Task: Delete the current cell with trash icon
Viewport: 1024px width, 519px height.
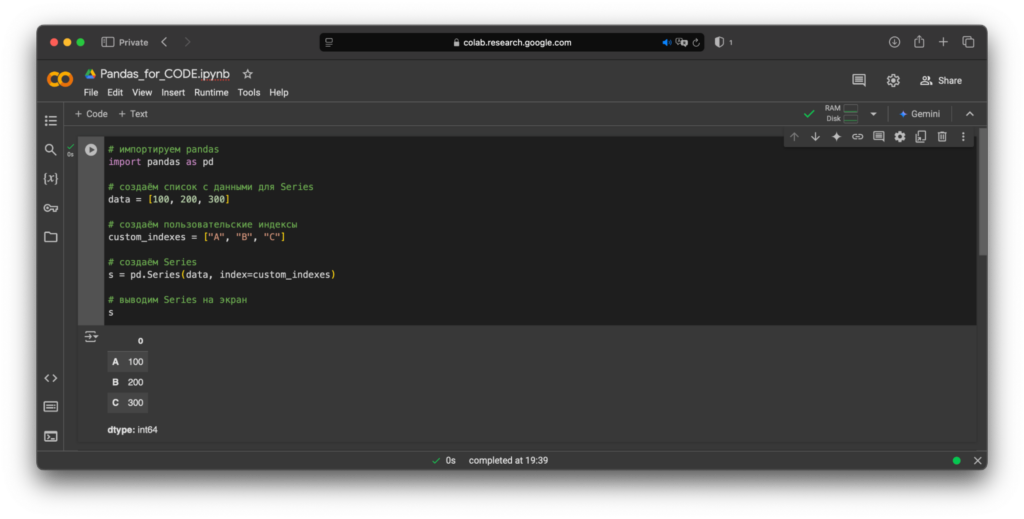Action: pyautogui.click(x=942, y=137)
